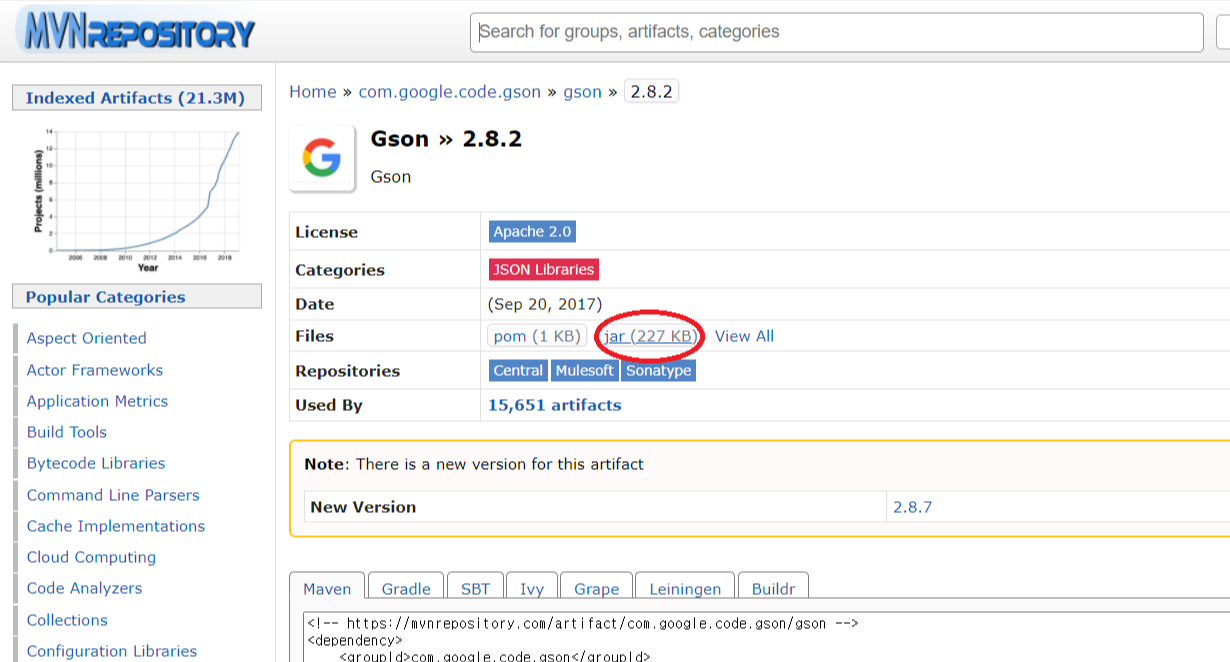Open Collections category
The height and width of the screenshot is (662, 1230).
point(67,620)
